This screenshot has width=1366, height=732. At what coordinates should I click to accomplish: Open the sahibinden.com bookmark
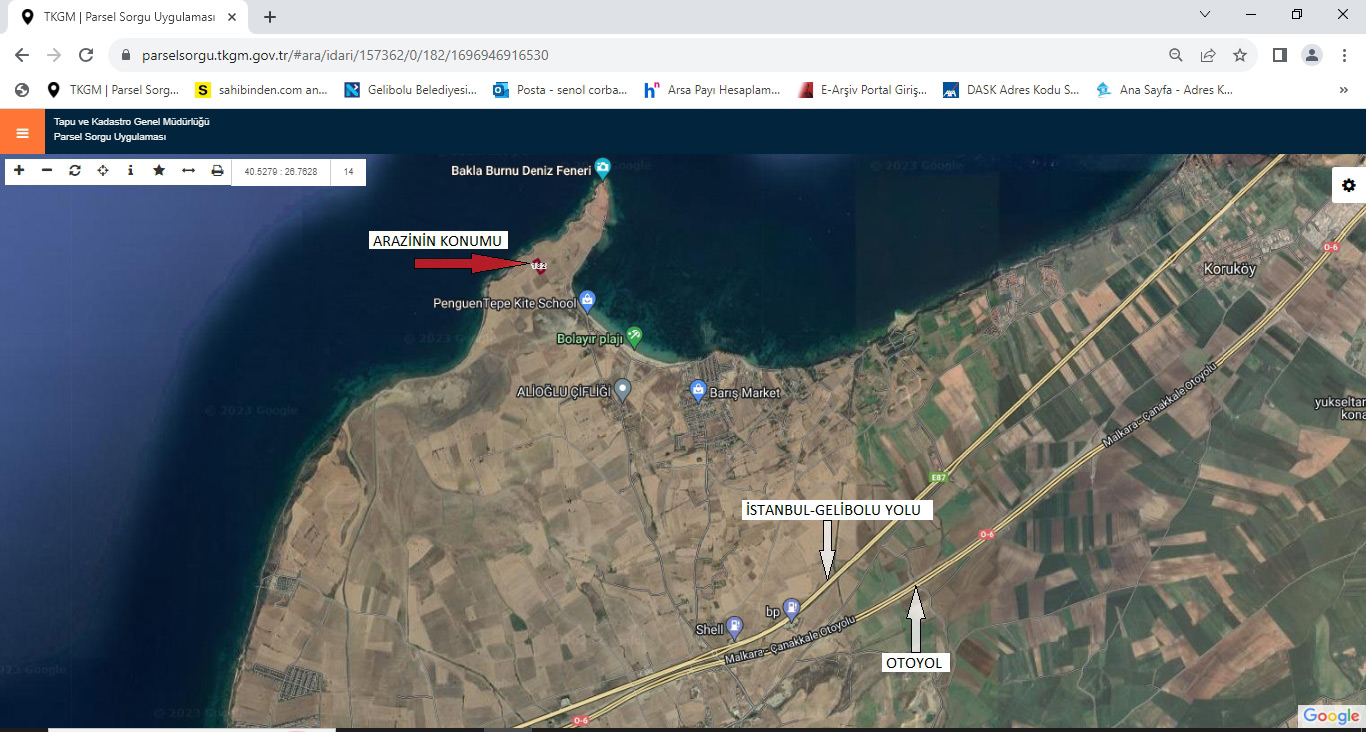(x=261, y=90)
